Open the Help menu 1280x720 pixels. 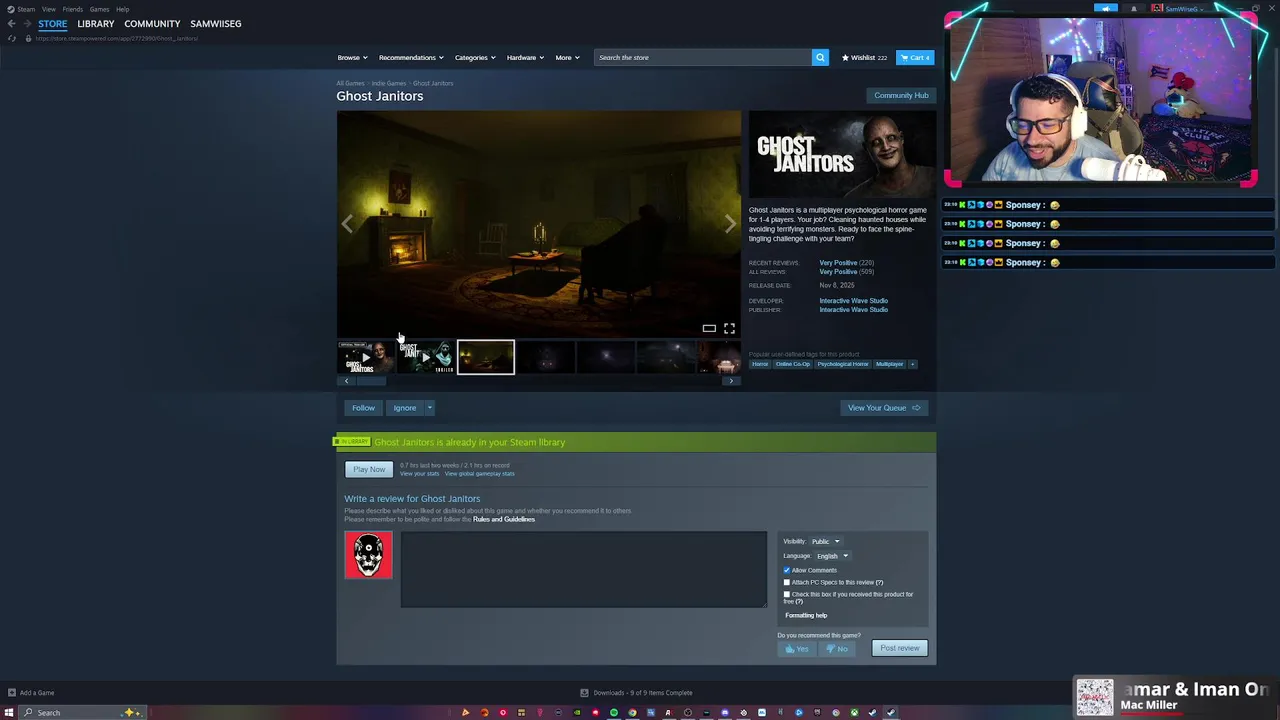(123, 9)
